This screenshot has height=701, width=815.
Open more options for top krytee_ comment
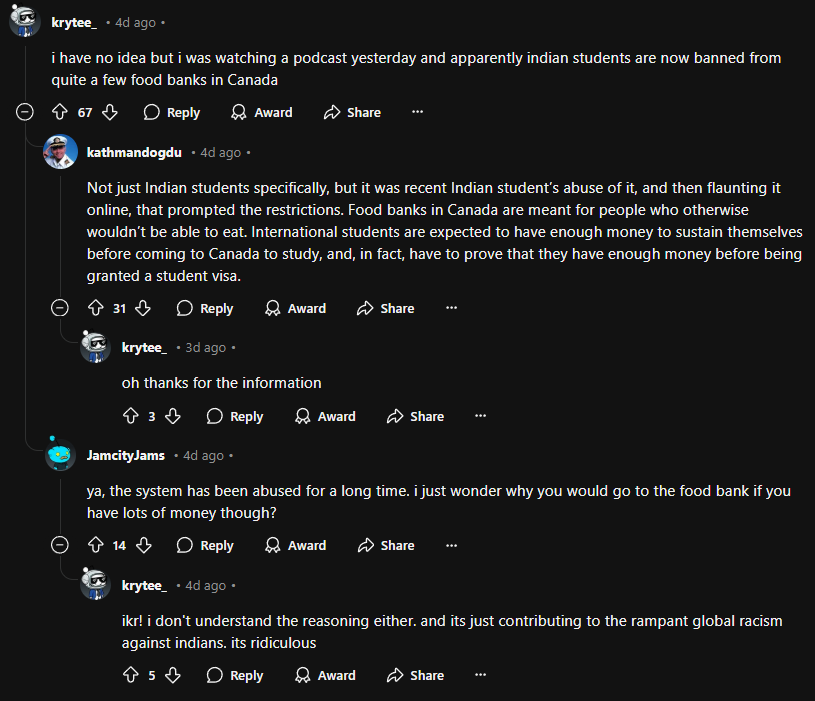417,112
